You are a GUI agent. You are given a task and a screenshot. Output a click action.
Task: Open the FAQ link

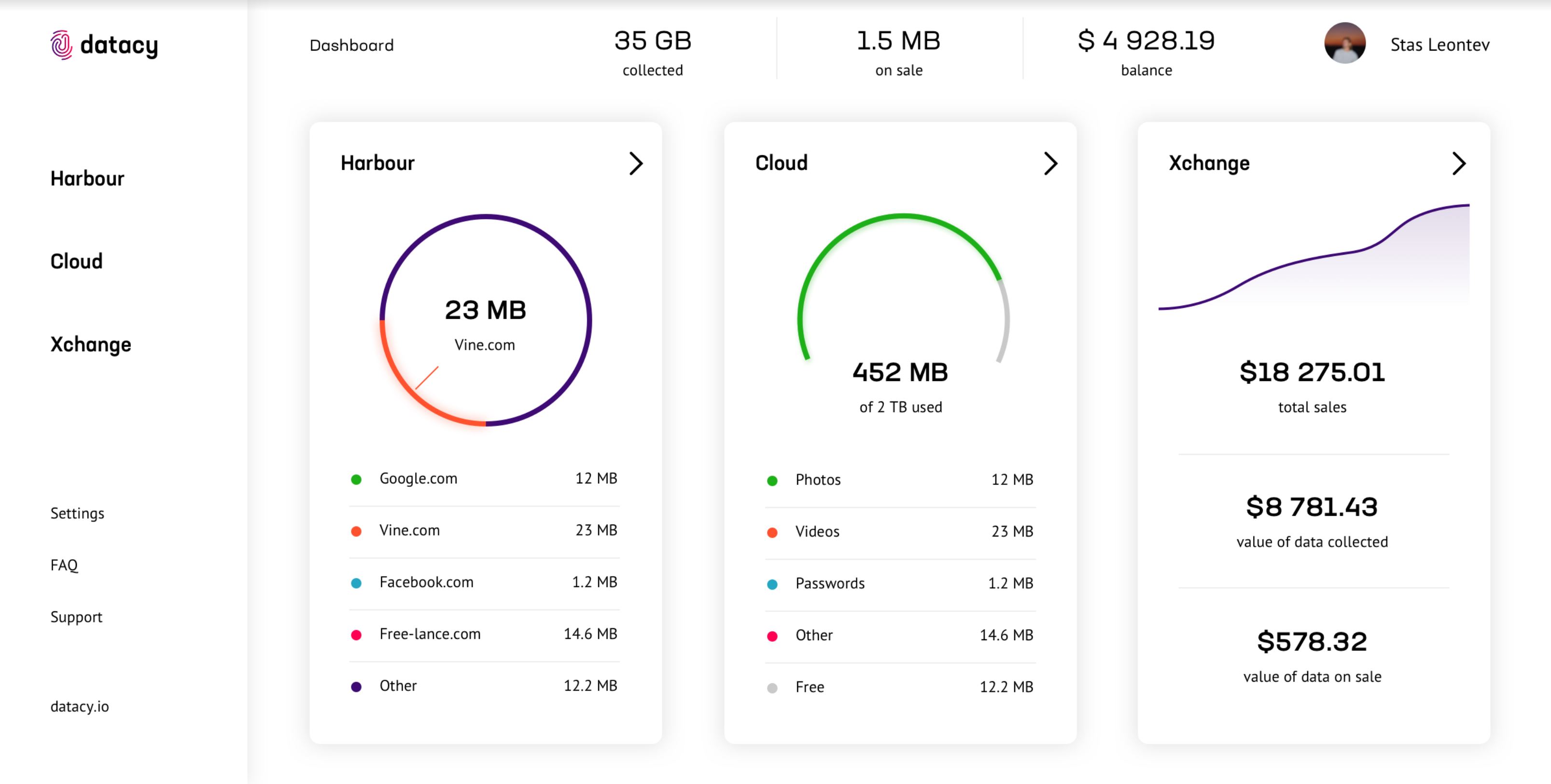click(x=64, y=565)
